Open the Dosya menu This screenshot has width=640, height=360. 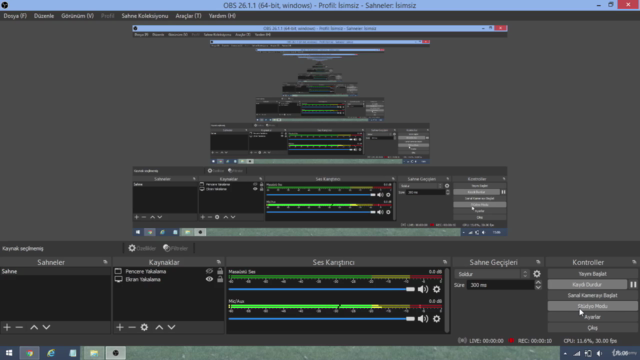(x=15, y=16)
